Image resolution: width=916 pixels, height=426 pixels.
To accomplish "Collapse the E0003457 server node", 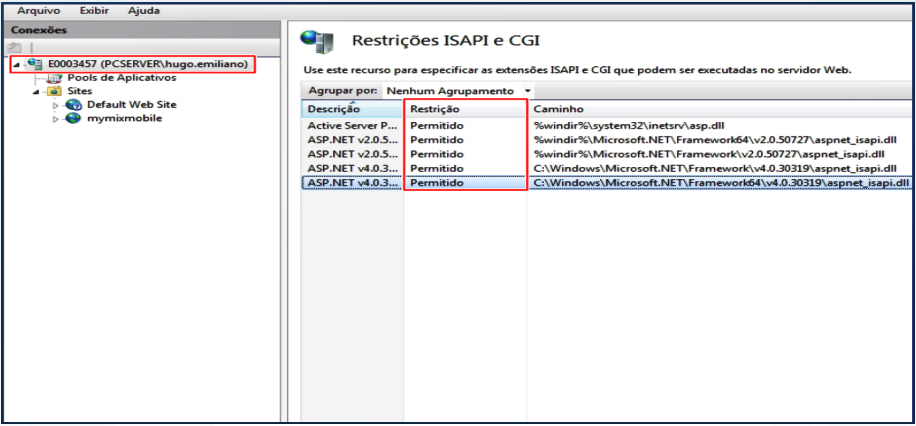I will pyautogui.click(x=15, y=64).
